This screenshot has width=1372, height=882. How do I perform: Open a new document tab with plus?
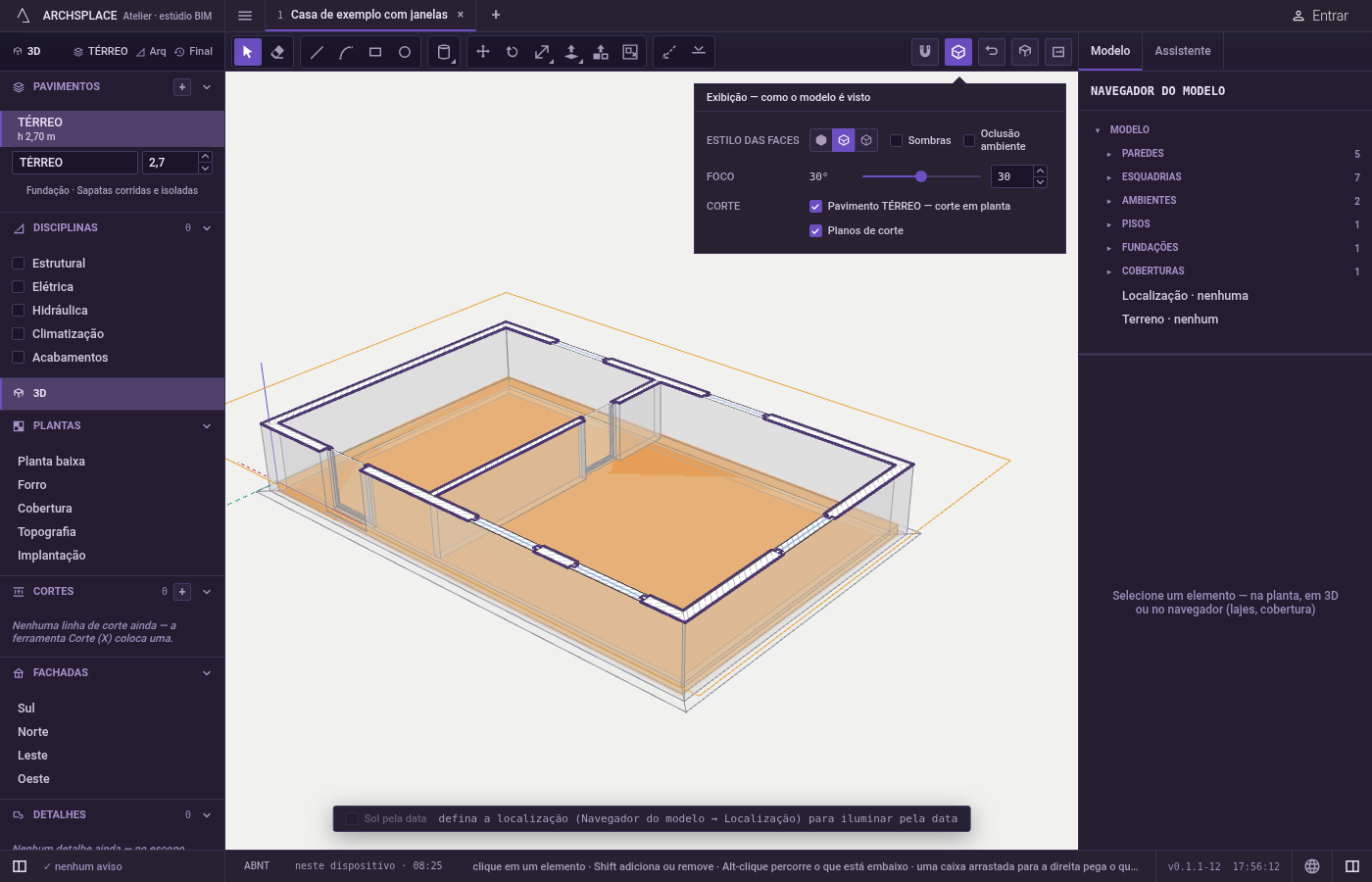pos(496,15)
